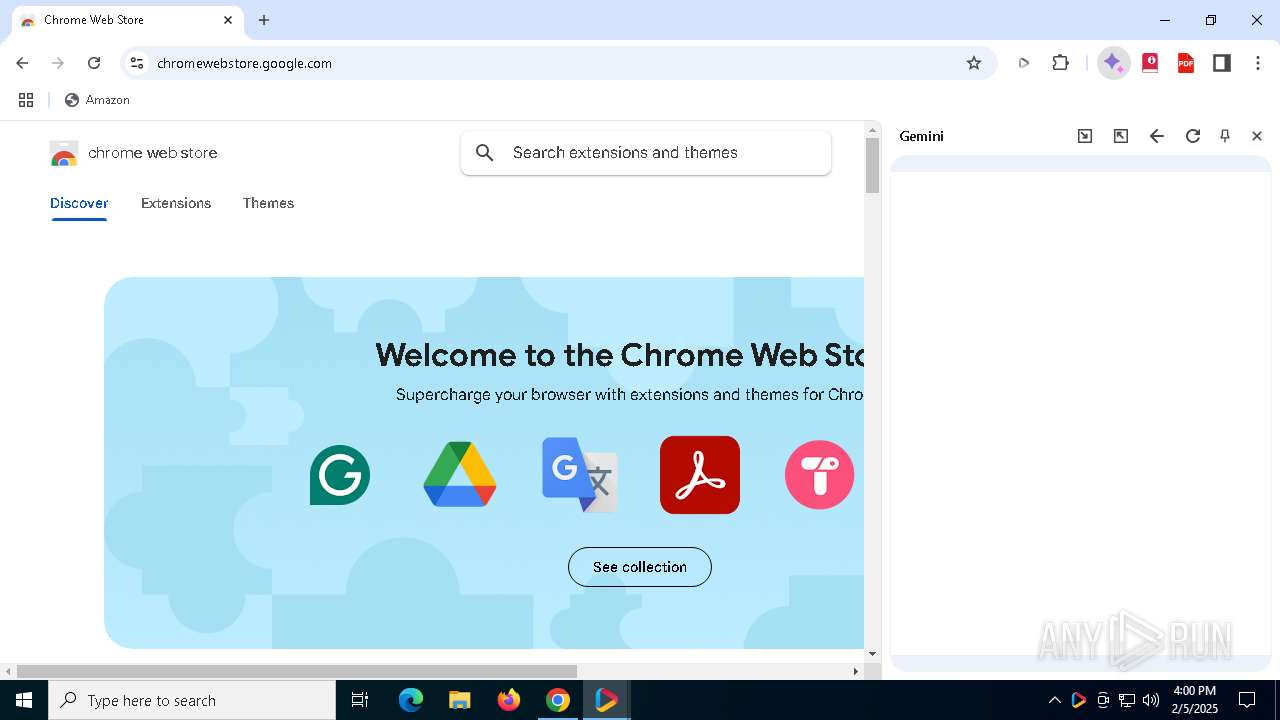The height and width of the screenshot is (720, 1280).
Task: Refresh the Gemini side panel
Action: point(1193,136)
